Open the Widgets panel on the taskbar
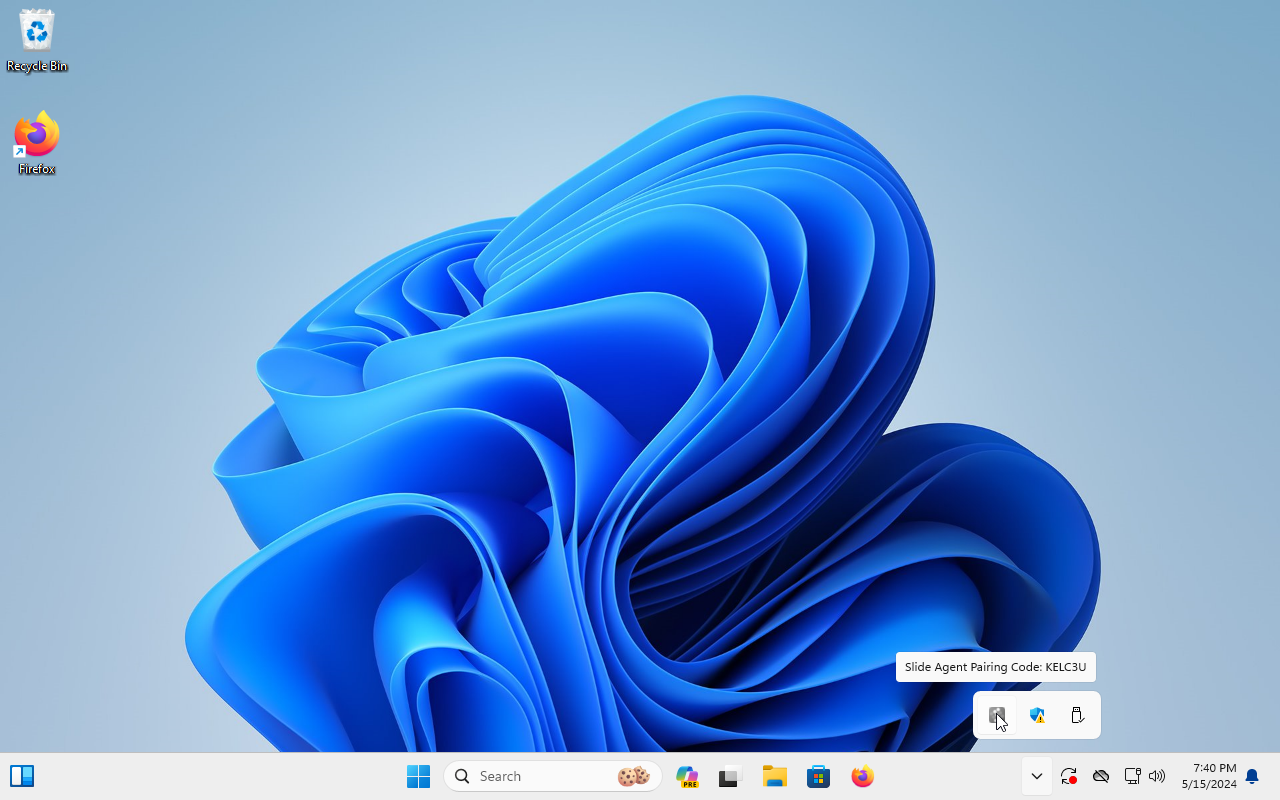The height and width of the screenshot is (800, 1280). click(x=22, y=776)
